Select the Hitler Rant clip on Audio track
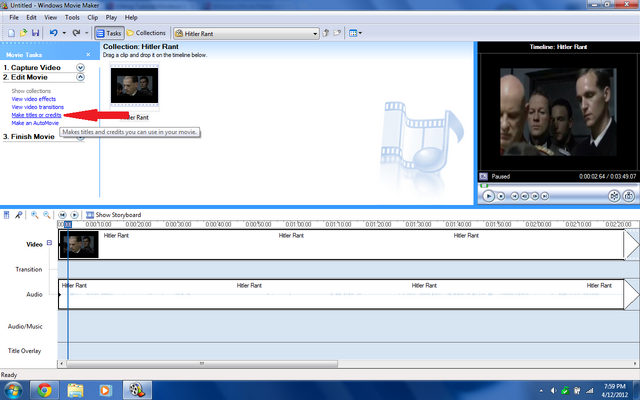640x400 pixels. pos(341,294)
